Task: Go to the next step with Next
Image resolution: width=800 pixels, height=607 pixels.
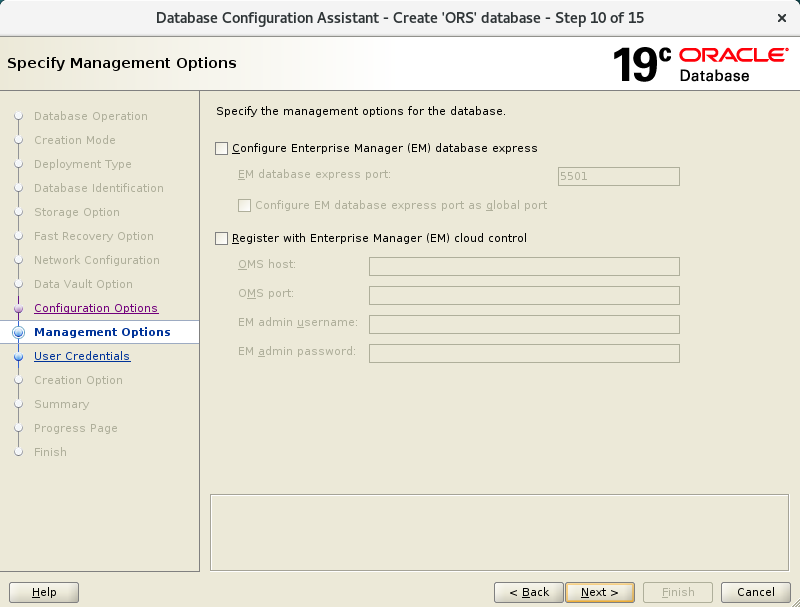Action: 600,592
